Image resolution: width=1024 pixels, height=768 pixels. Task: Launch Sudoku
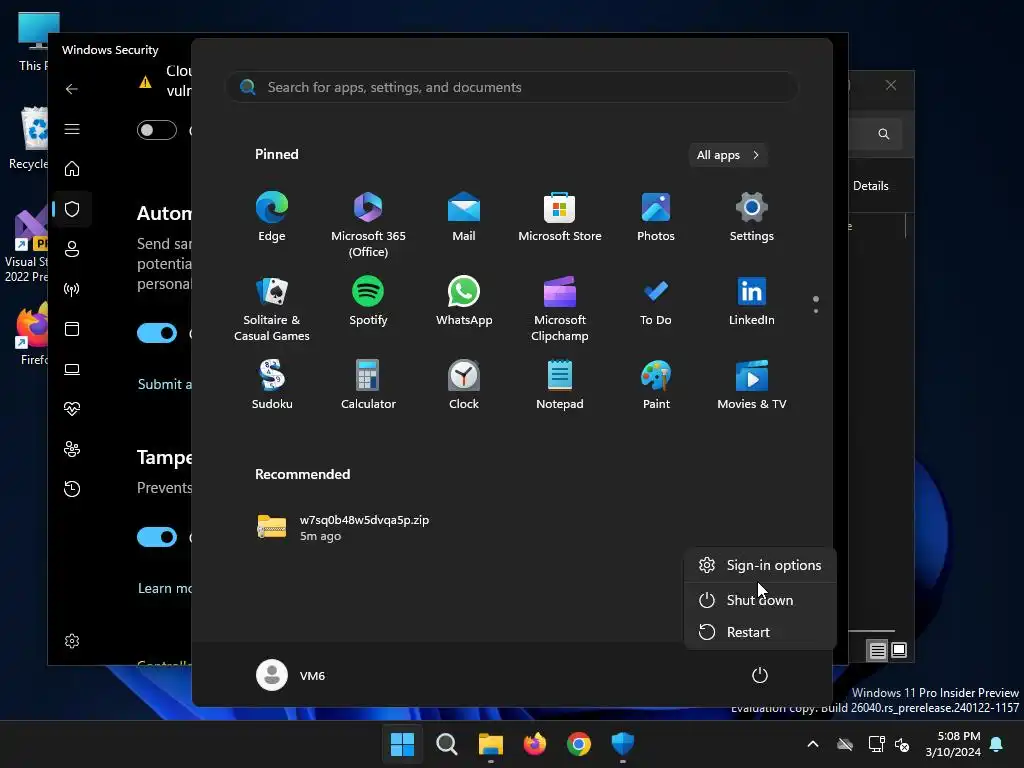272,385
